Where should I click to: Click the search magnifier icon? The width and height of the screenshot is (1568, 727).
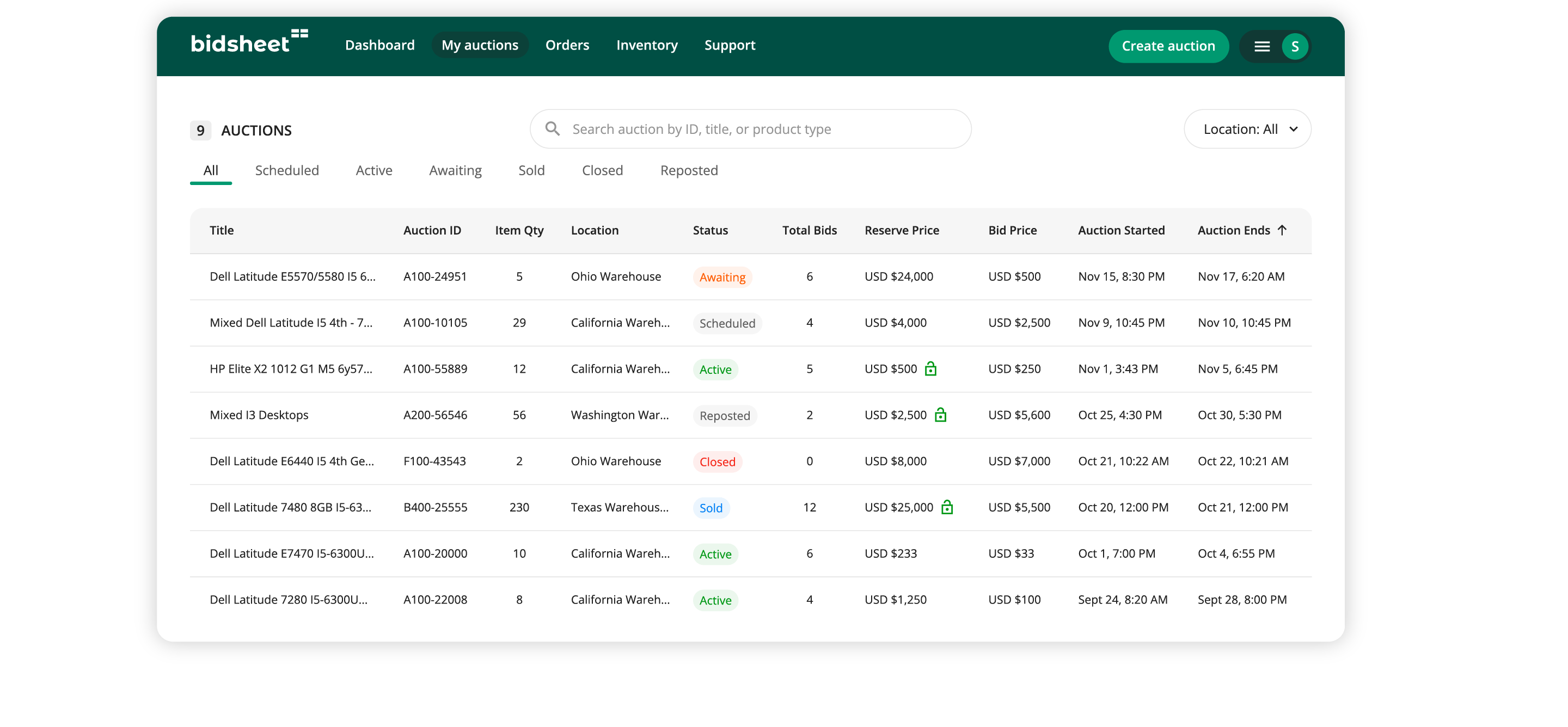click(x=552, y=129)
